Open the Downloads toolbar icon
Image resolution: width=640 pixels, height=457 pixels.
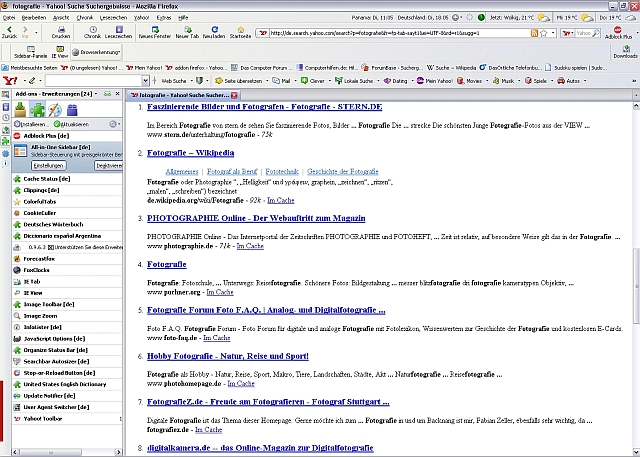(624, 50)
